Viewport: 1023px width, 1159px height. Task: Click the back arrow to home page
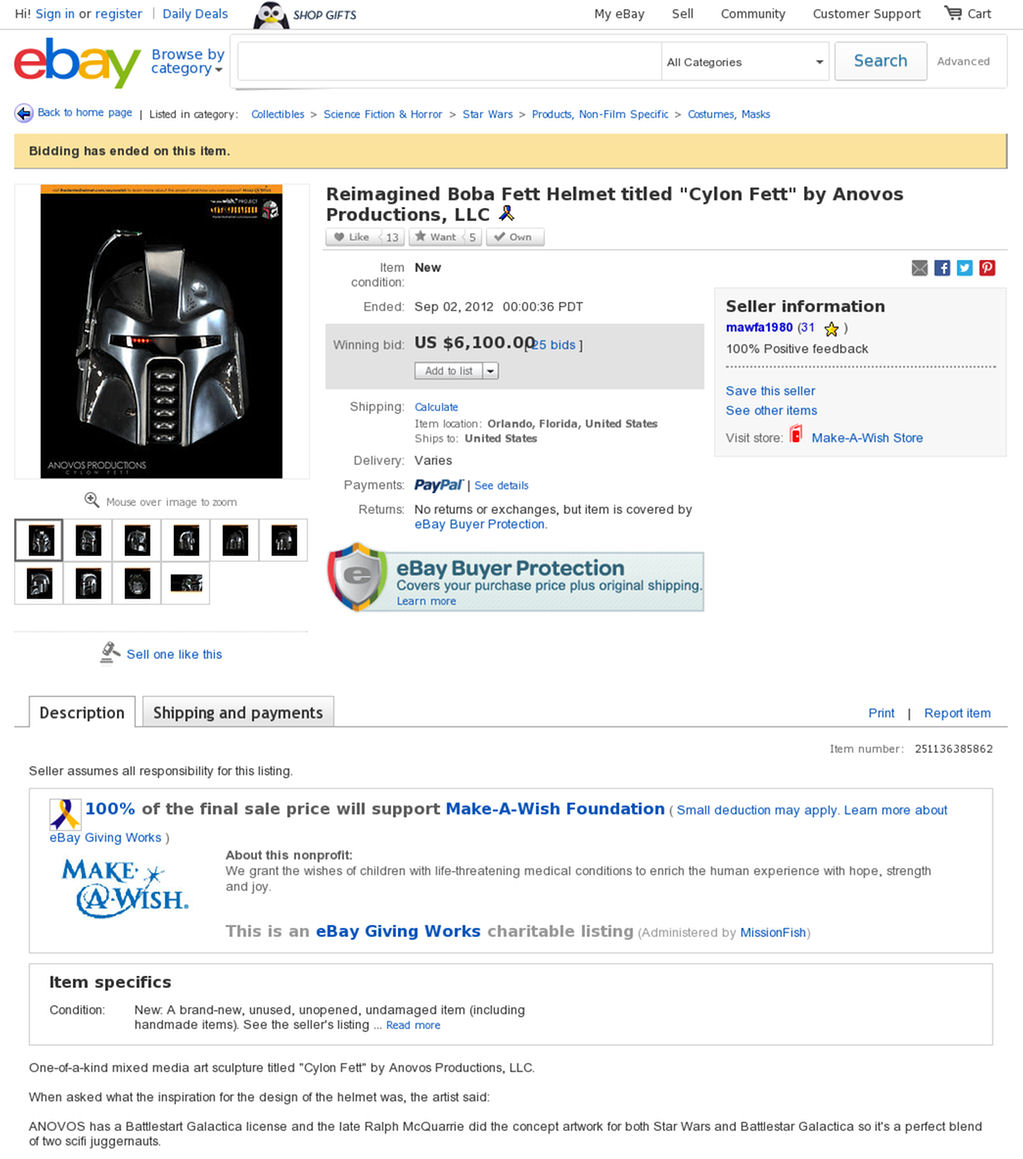tap(24, 113)
